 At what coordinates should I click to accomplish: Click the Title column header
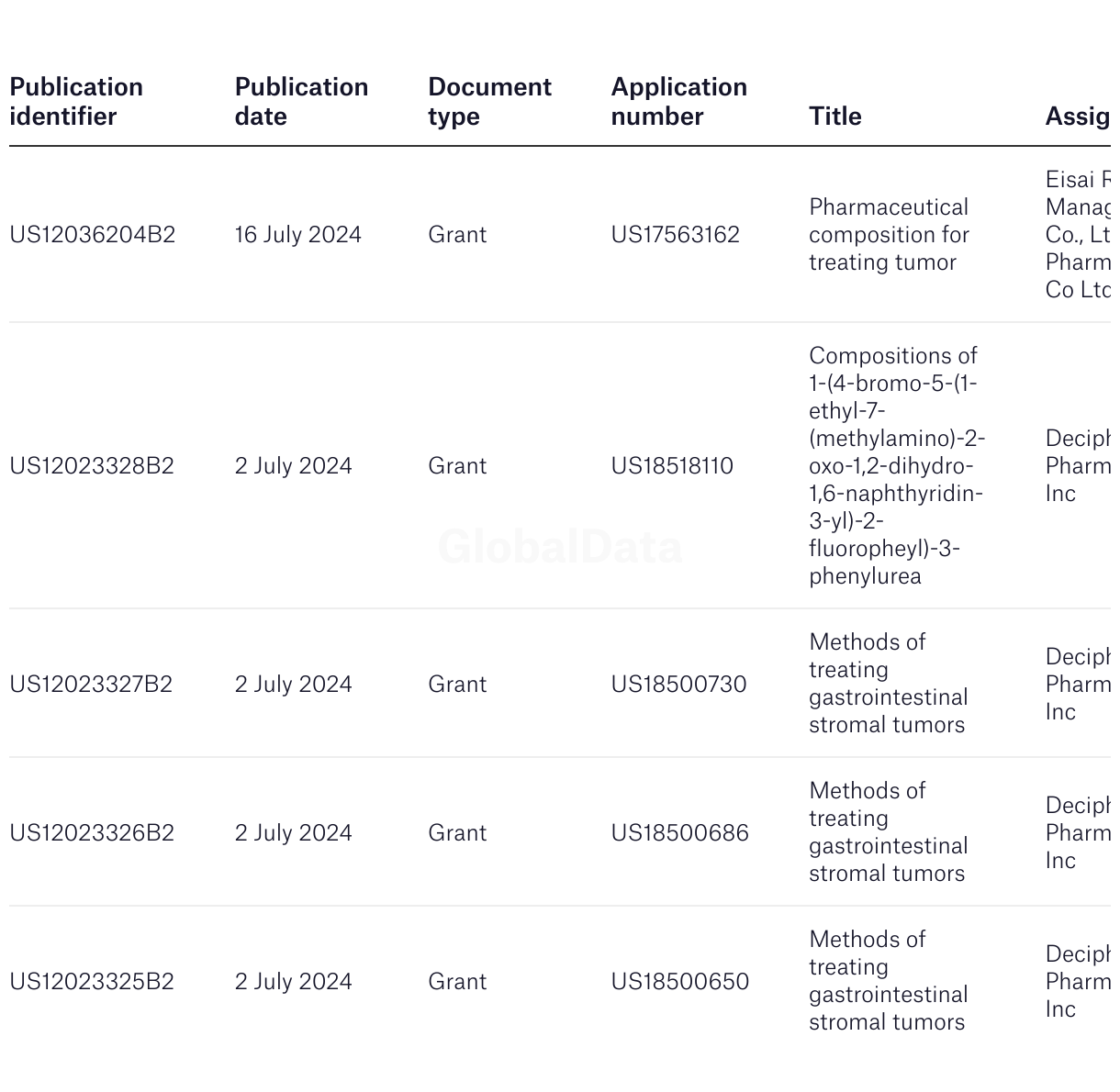835,117
